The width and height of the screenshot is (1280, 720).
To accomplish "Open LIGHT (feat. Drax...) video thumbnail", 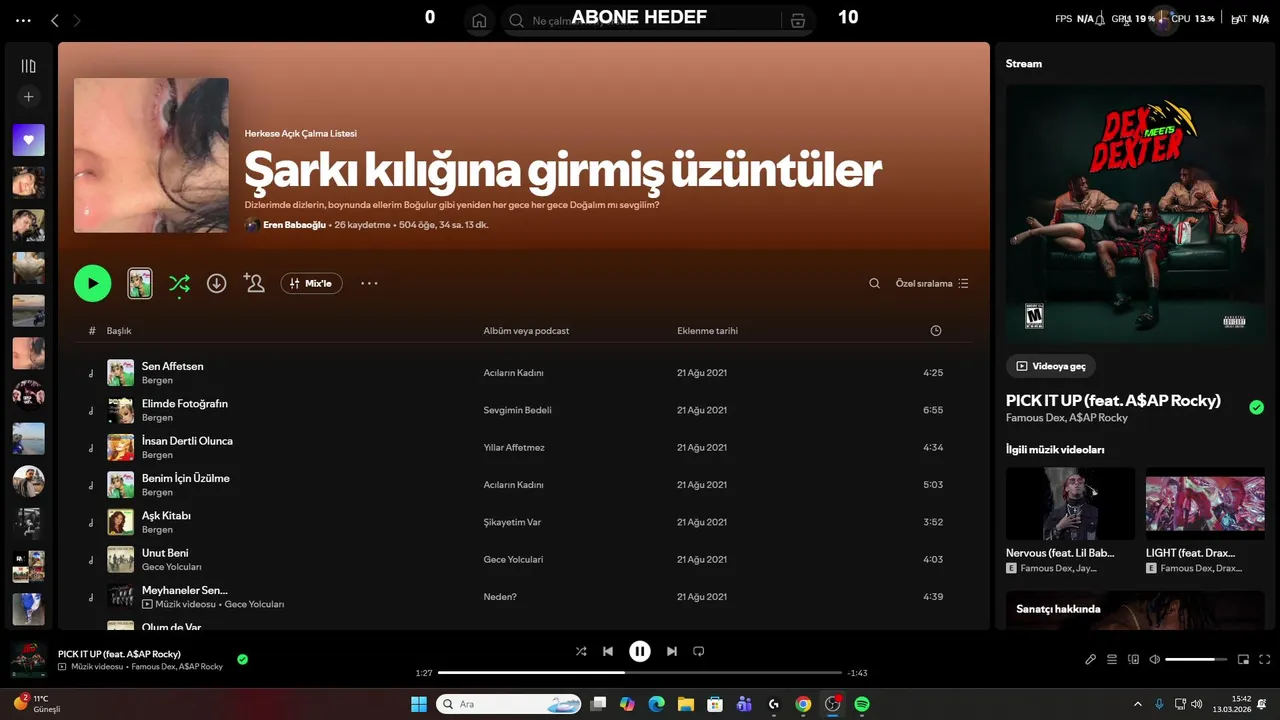I will 1205,504.
